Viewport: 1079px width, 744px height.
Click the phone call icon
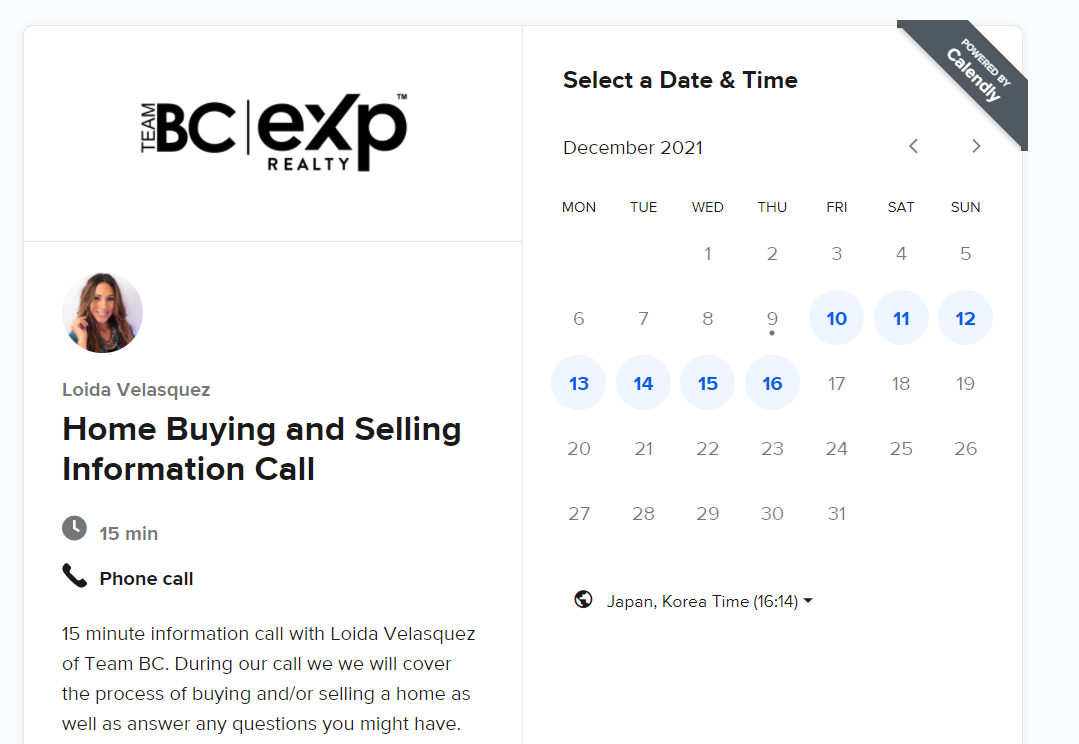[x=75, y=575]
